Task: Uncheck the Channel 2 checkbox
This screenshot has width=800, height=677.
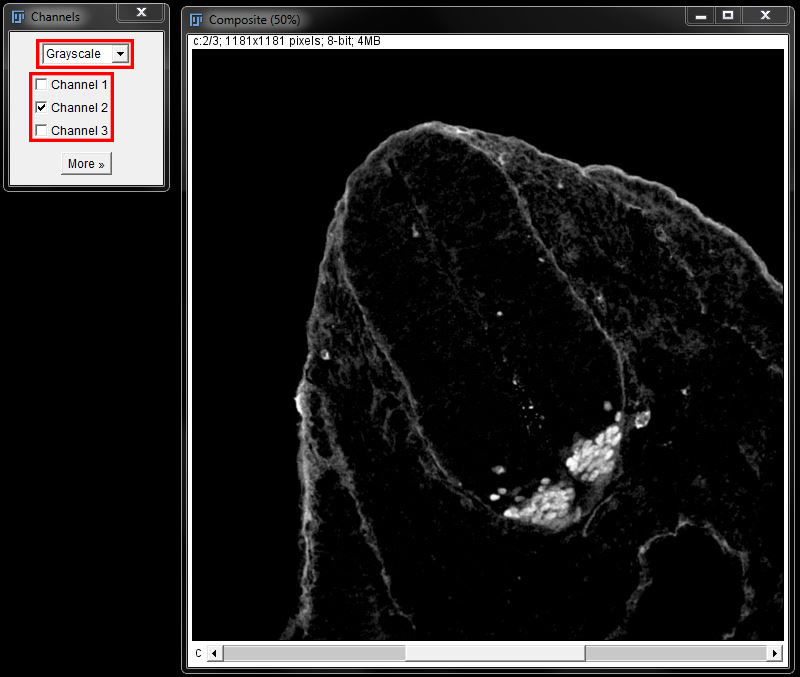Action: tap(41, 108)
